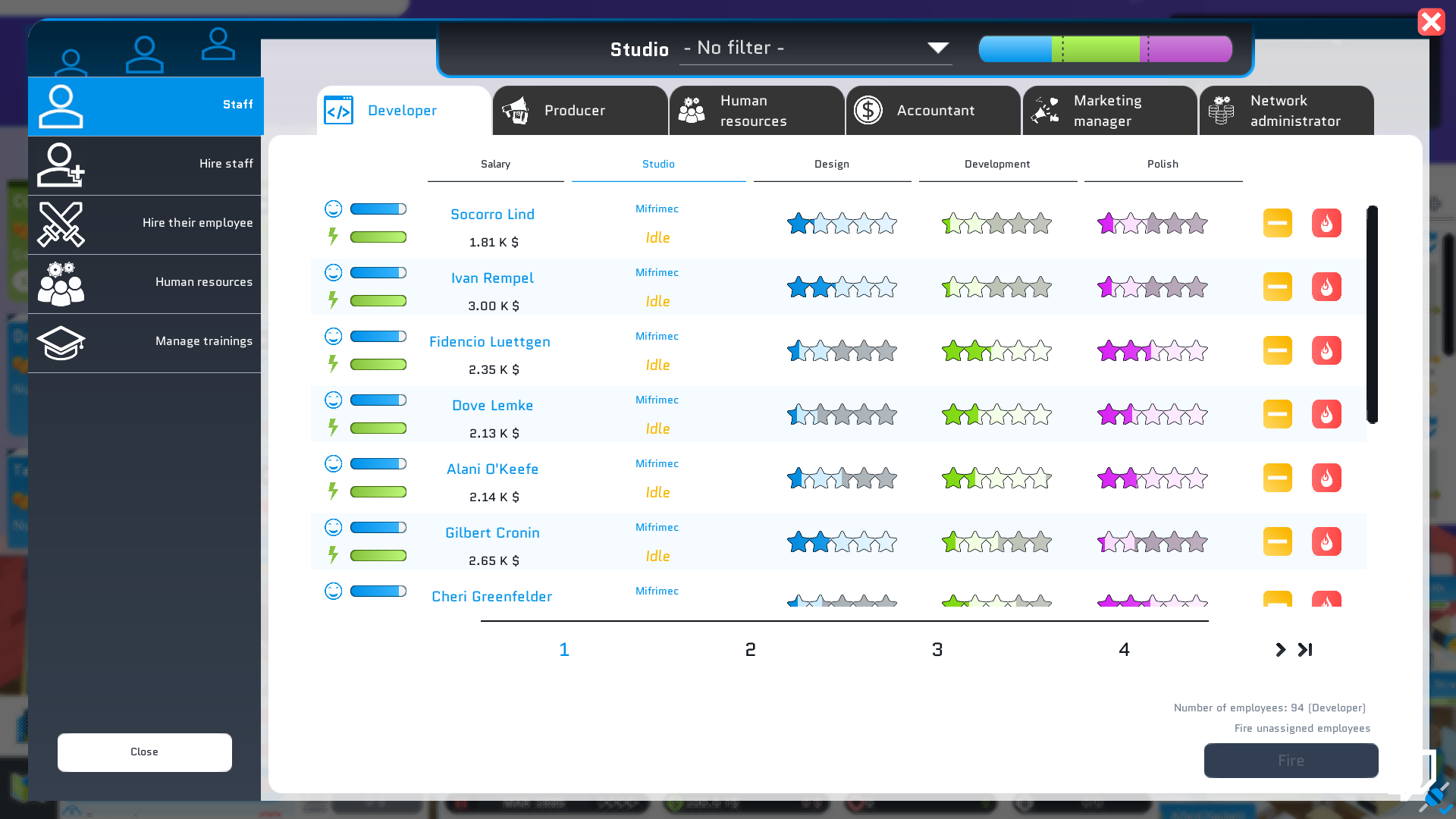
Task: Select the medium staff size icon
Action: pos(218,44)
